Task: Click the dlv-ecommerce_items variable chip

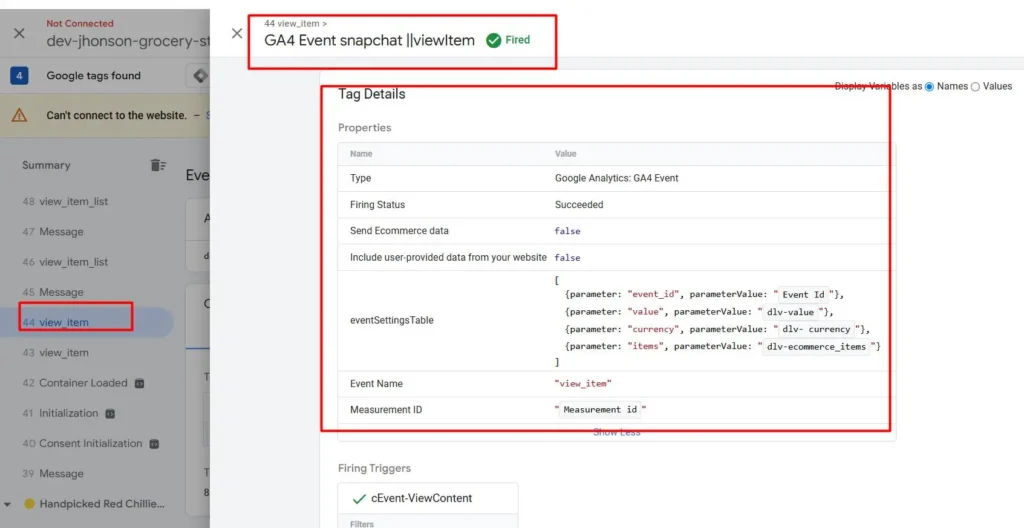Action: [816, 346]
